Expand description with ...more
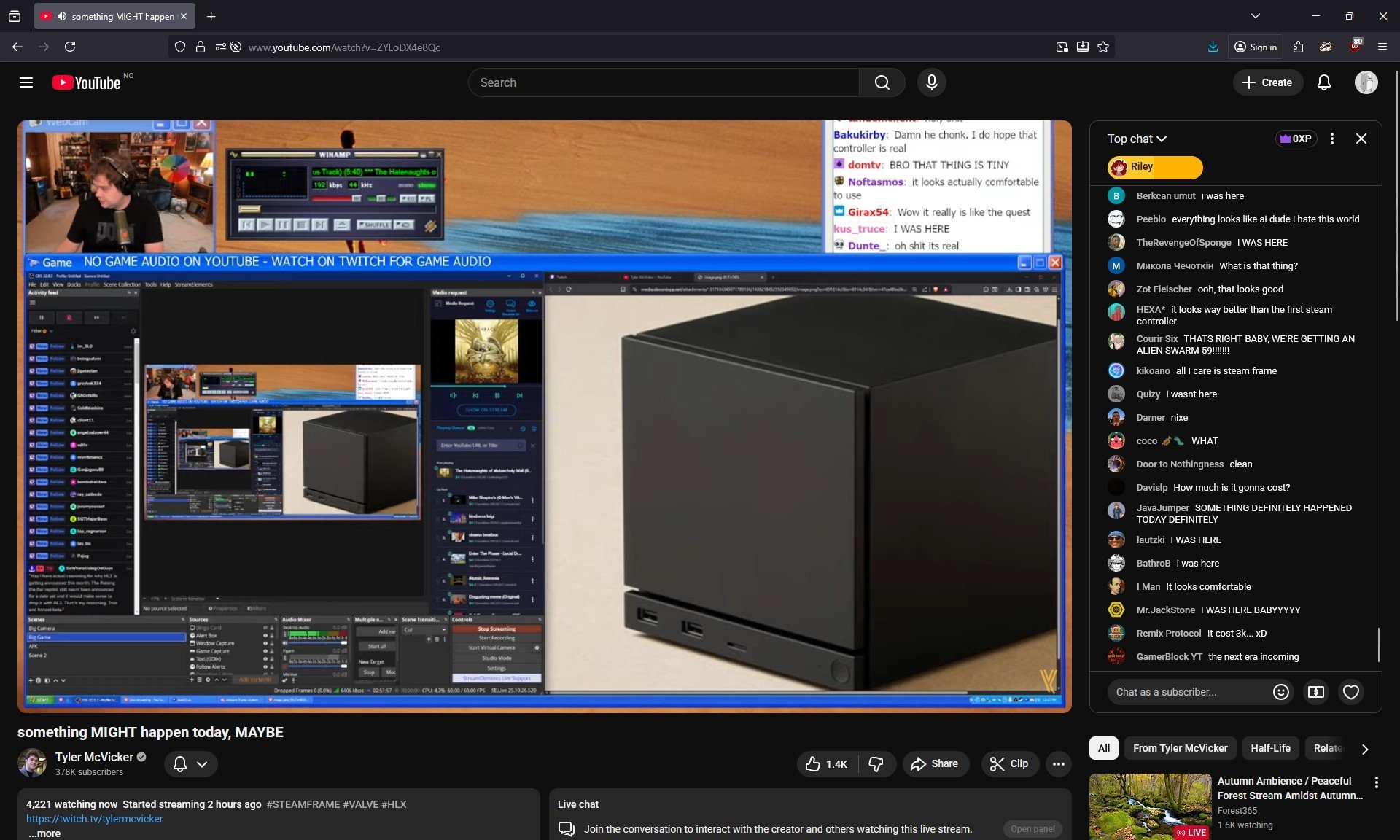Screen dimensions: 1400x840 click(x=44, y=833)
